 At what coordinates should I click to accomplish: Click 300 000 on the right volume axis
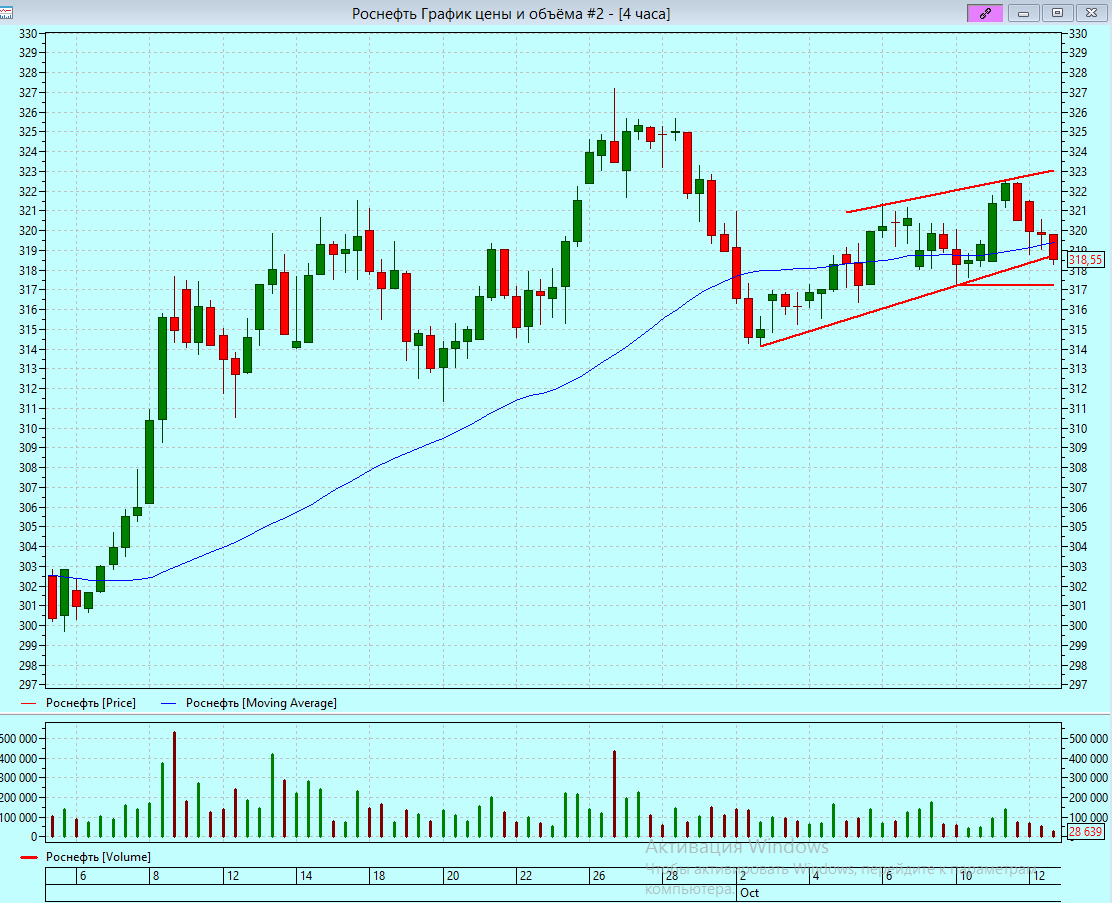click(x=1088, y=778)
